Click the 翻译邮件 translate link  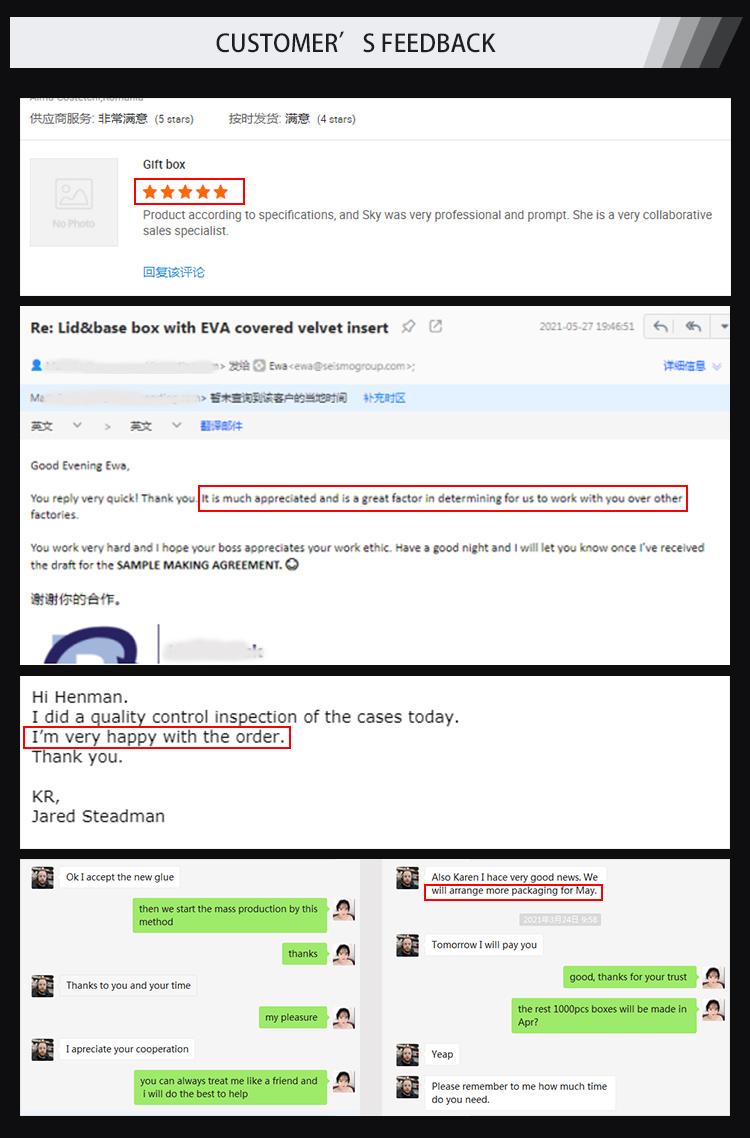(x=221, y=426)
